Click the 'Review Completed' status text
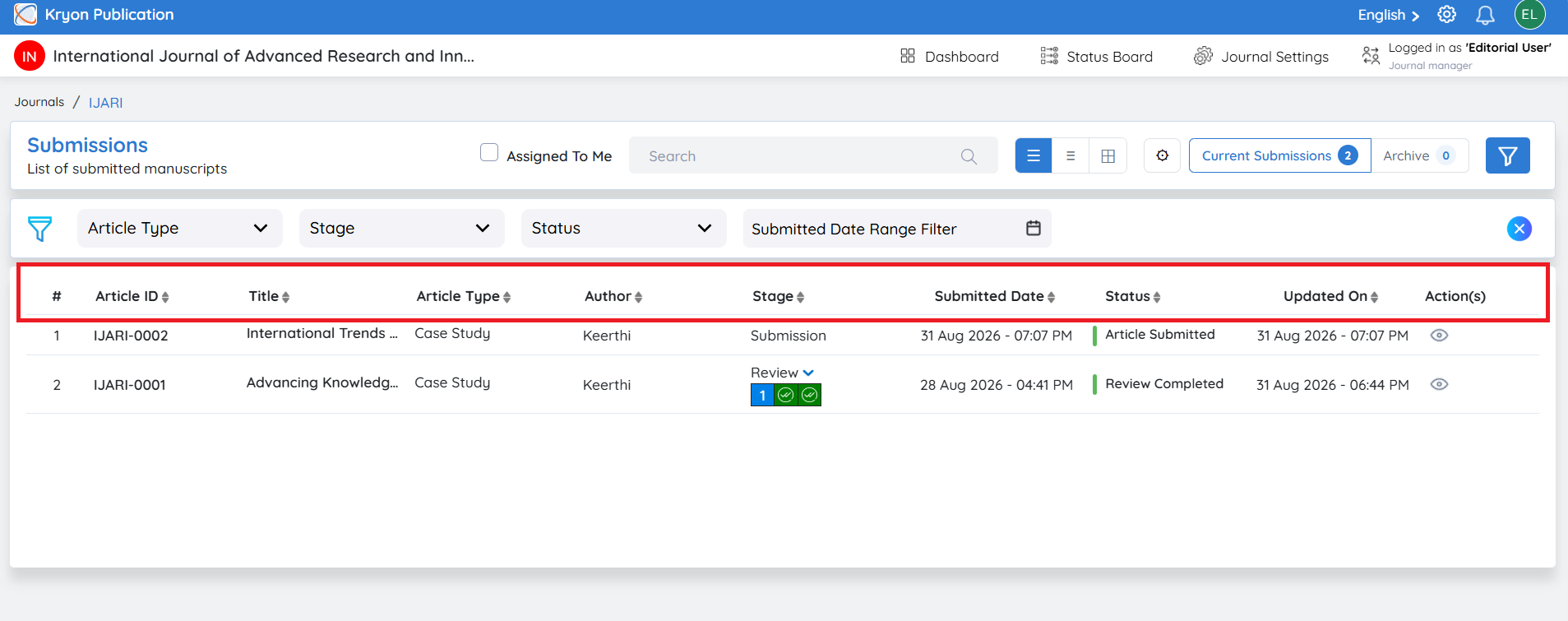This screenshot has width=1568, height=621. point(1164,384)
